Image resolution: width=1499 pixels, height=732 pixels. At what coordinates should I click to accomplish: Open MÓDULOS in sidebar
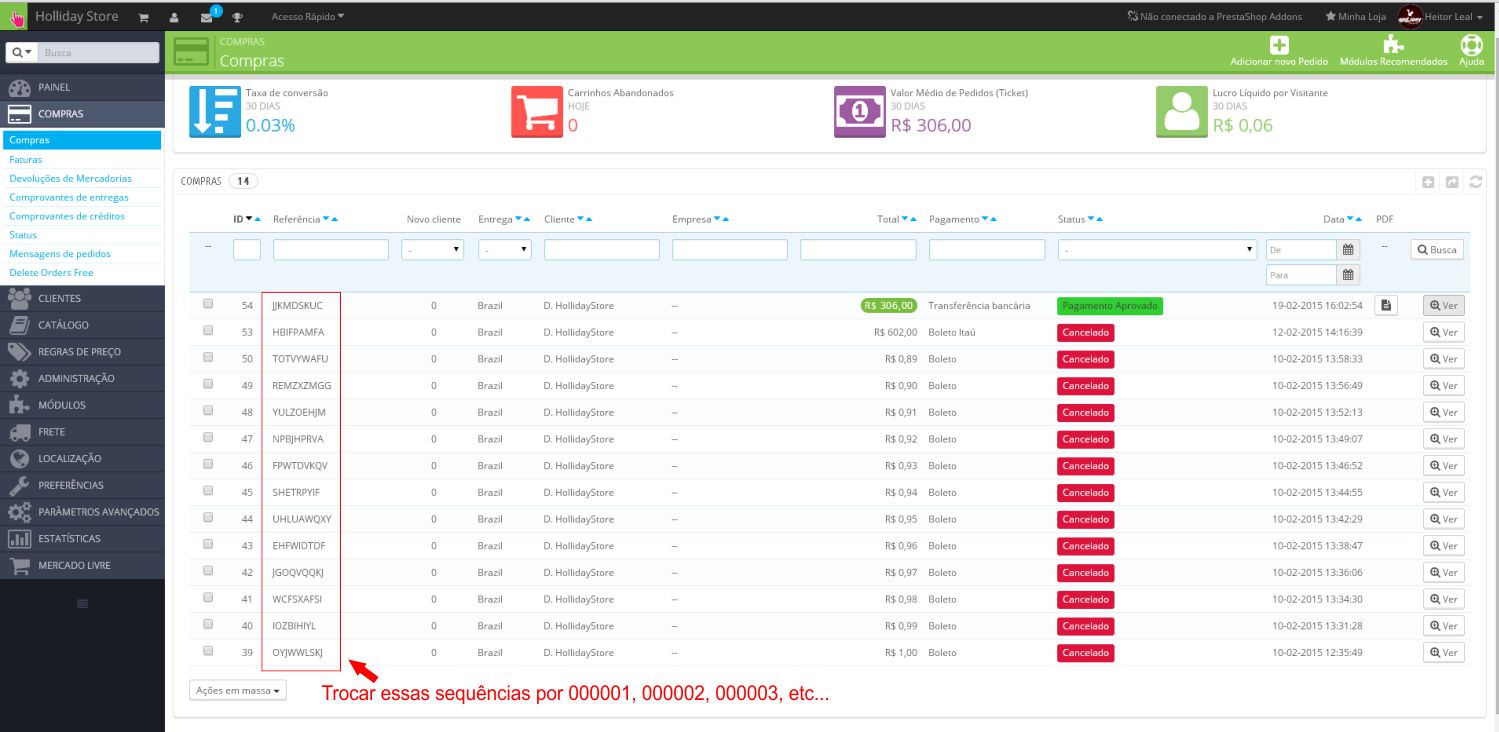click(82, 405)
